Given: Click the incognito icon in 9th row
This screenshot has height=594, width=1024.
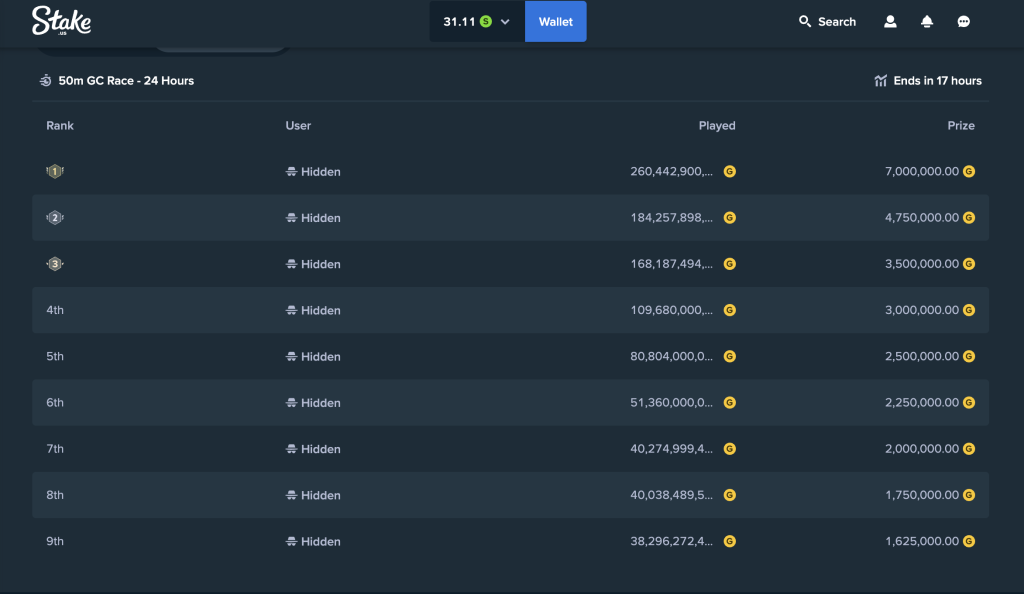Looking at the screenshot, I should pos(291,542).
